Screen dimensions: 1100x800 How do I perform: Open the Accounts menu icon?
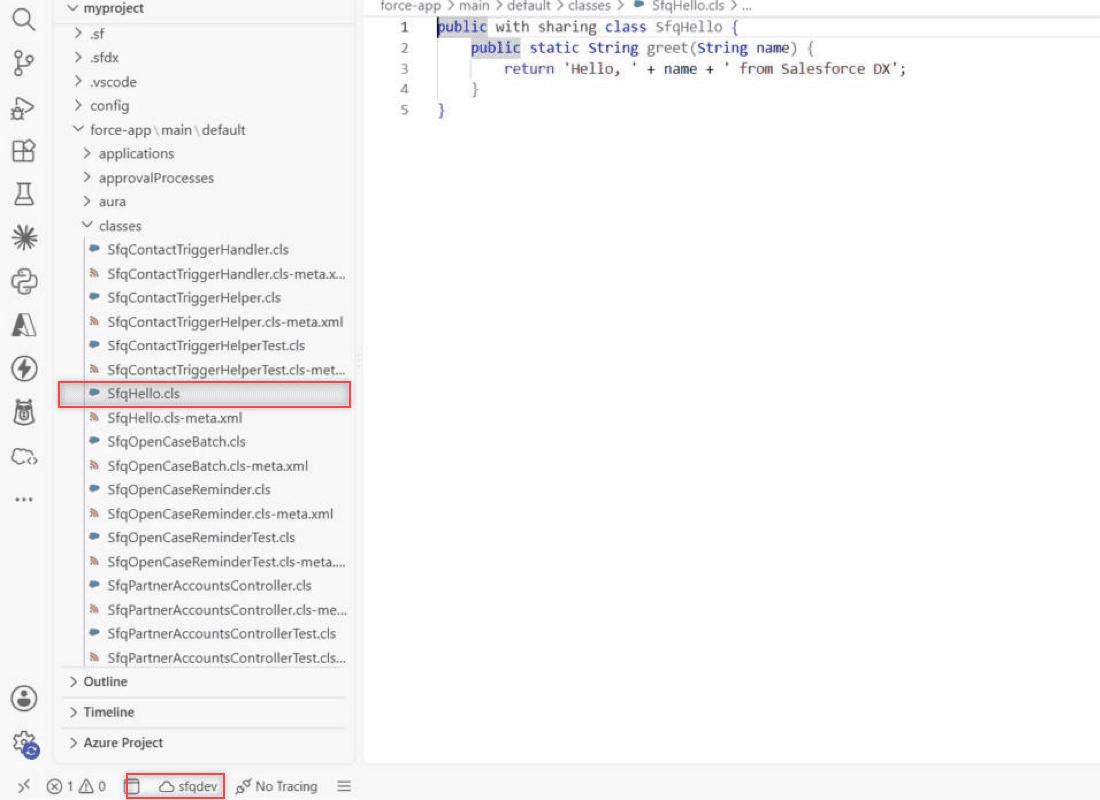(x=25, y=698)
